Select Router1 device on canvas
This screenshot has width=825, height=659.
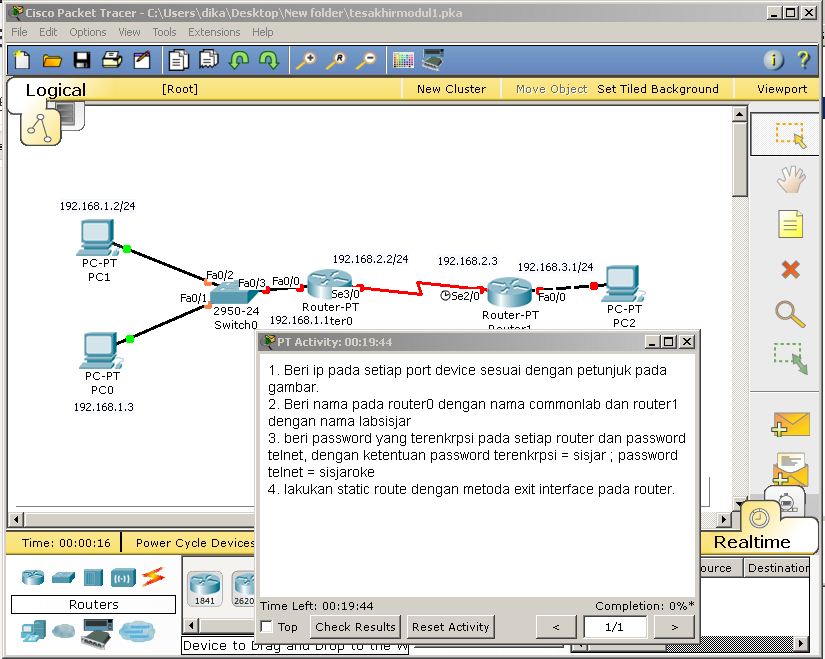click(509, 292)
